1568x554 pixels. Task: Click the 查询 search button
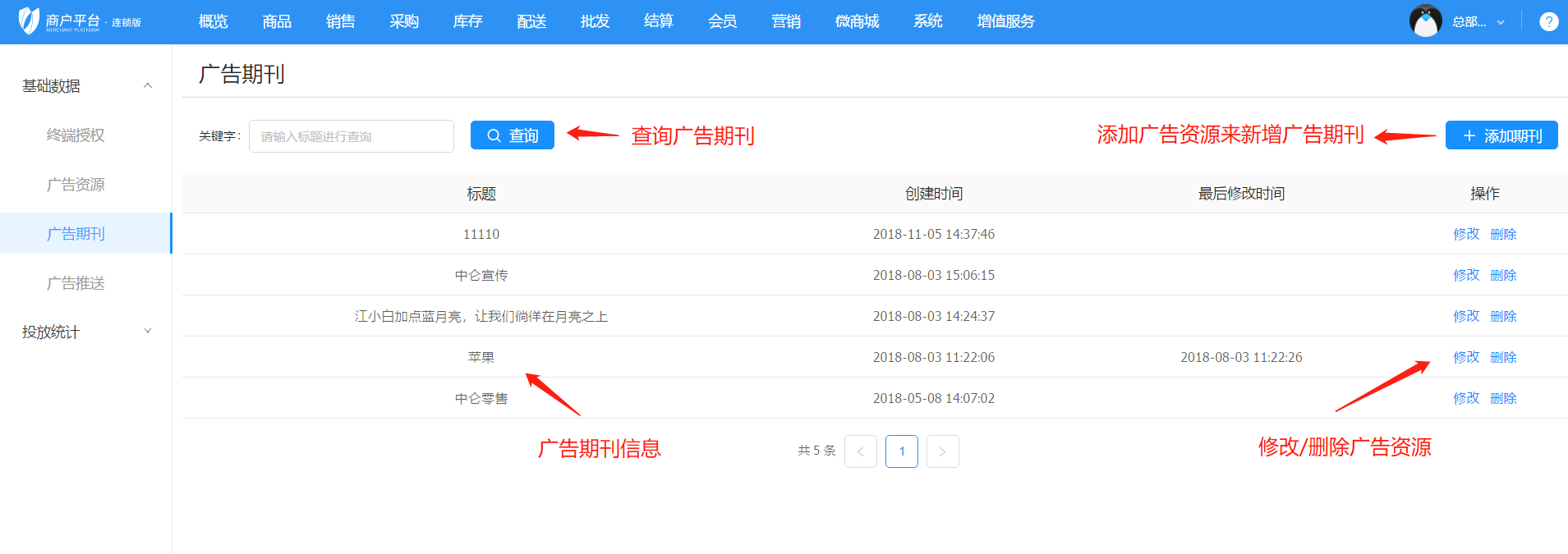point(512,135)
